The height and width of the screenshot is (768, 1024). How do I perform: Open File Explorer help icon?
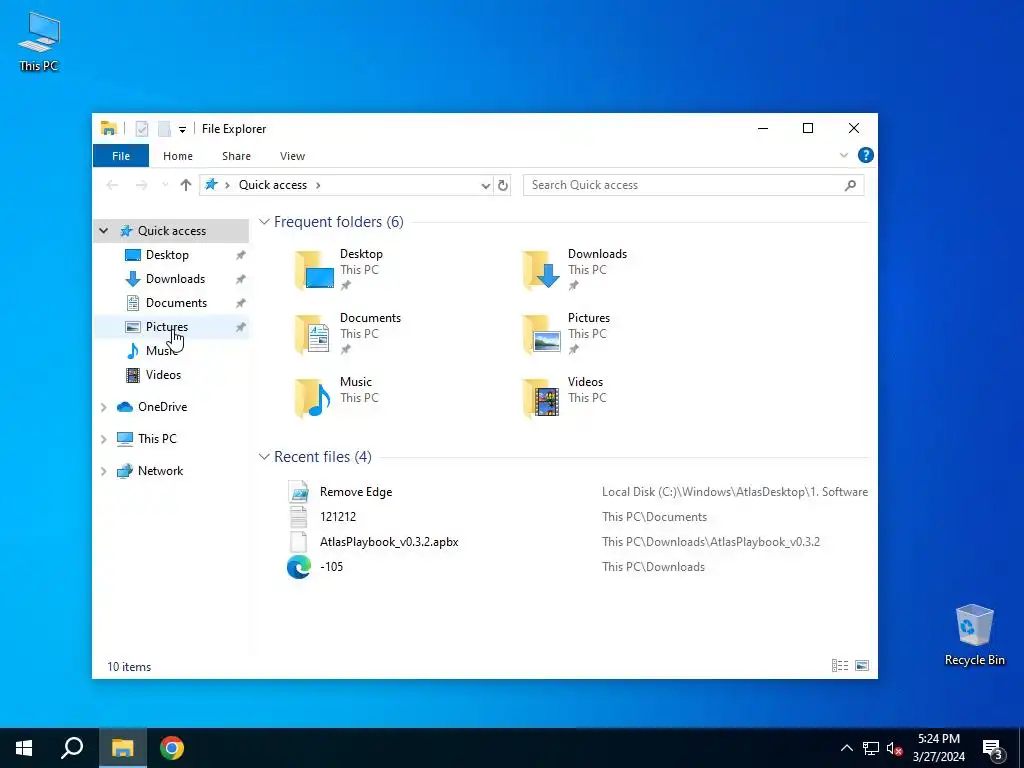865,155
